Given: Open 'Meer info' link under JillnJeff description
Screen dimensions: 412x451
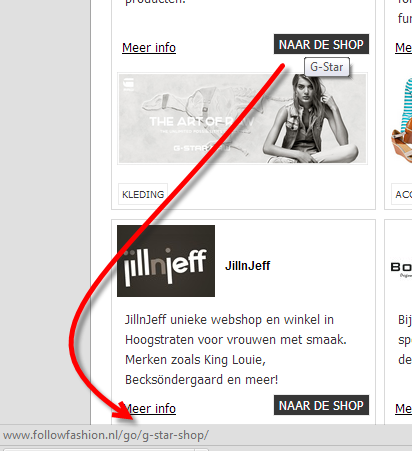Looking at the screenshot, I should (149, 409).
